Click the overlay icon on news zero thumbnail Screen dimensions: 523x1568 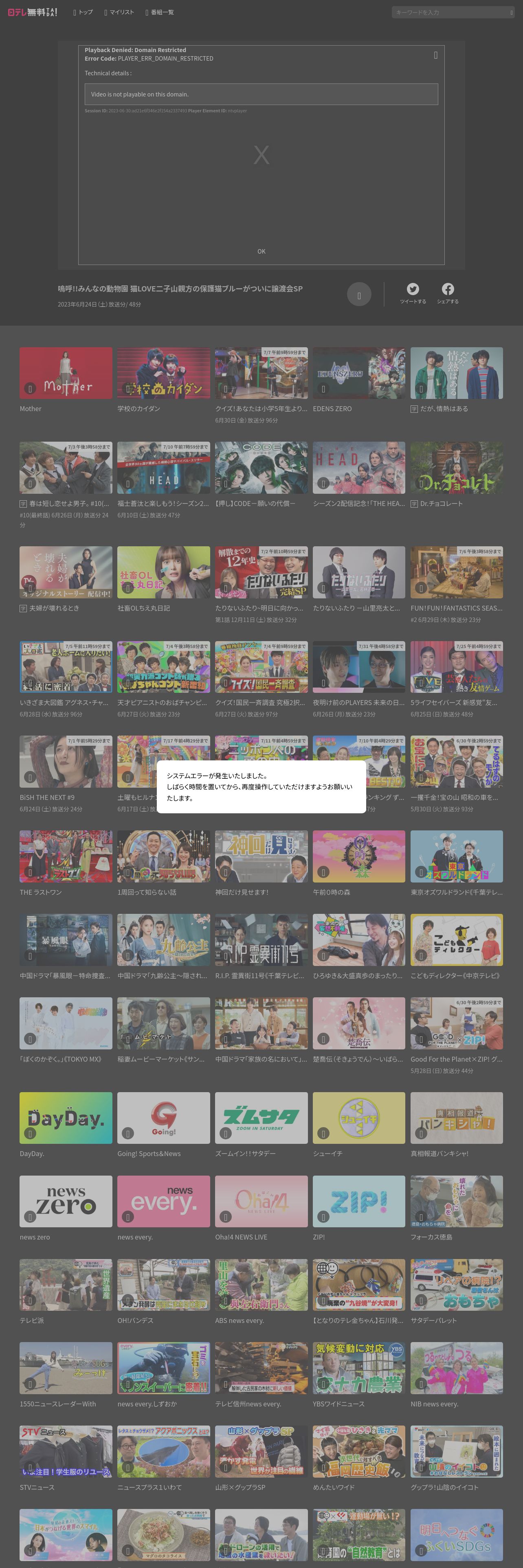click(x=30, y=1217)
